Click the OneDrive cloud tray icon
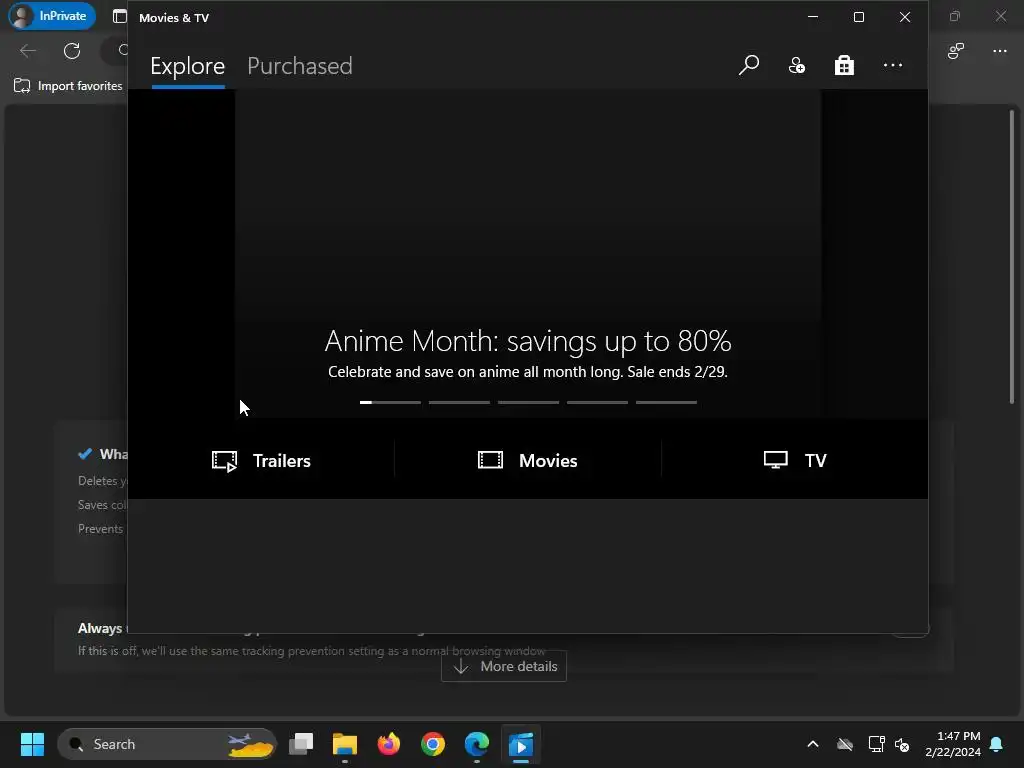 coord(845,744)
